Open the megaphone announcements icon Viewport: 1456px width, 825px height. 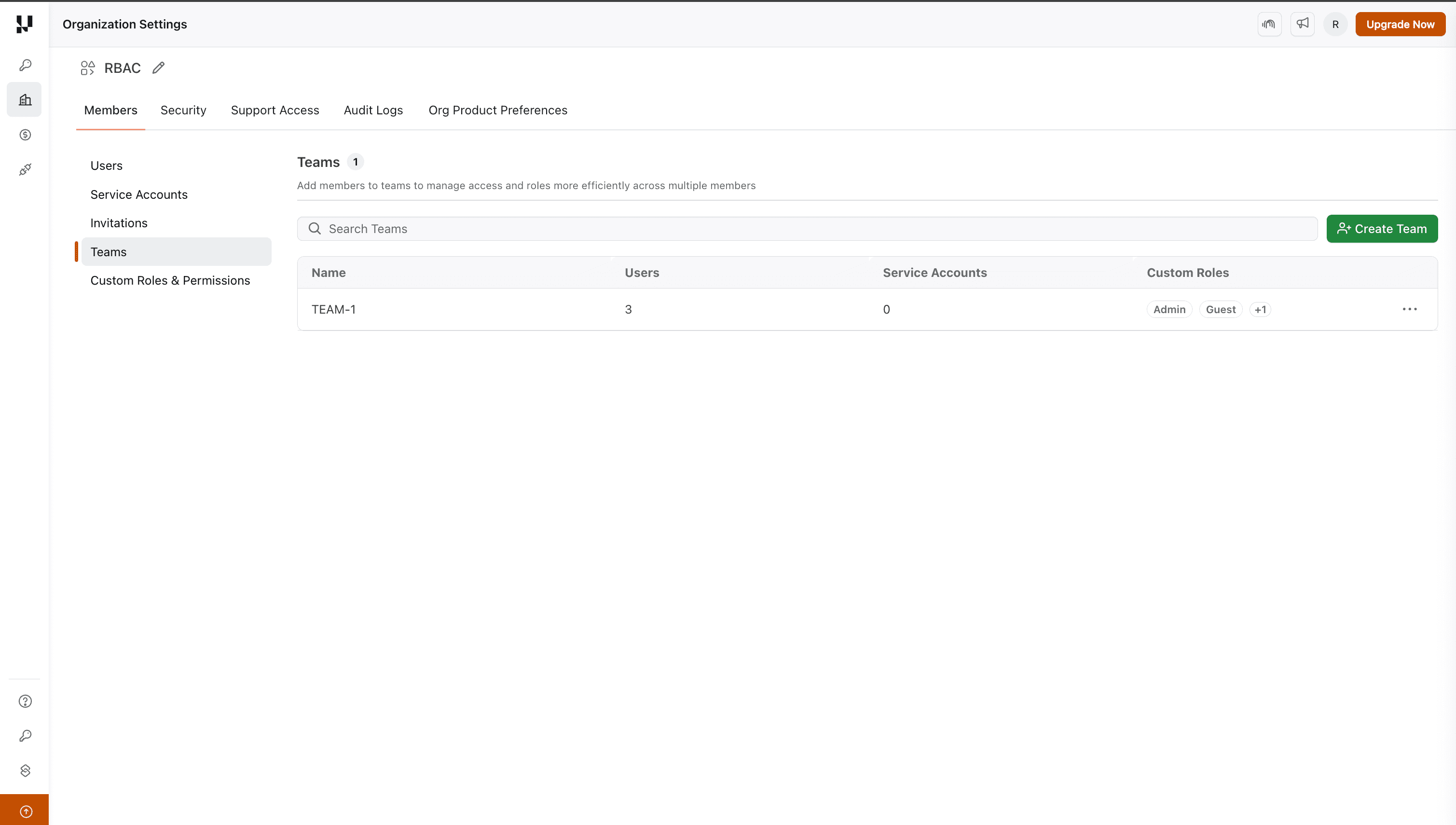click(1303, 24)
